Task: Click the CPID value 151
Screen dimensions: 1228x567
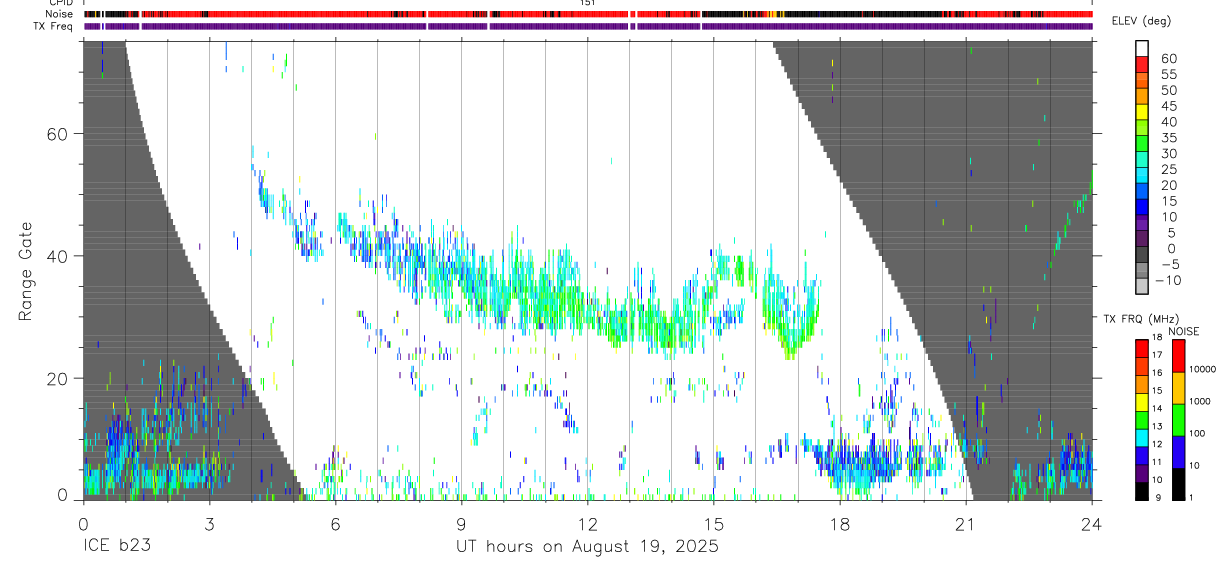Action: [x=588, y=3]
